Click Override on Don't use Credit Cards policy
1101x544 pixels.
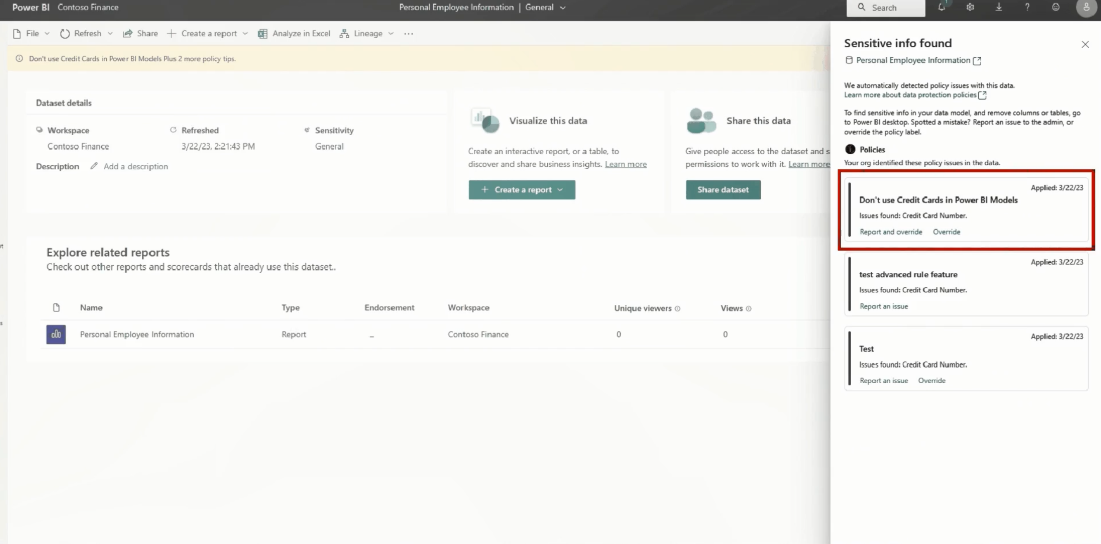(947, 232)
